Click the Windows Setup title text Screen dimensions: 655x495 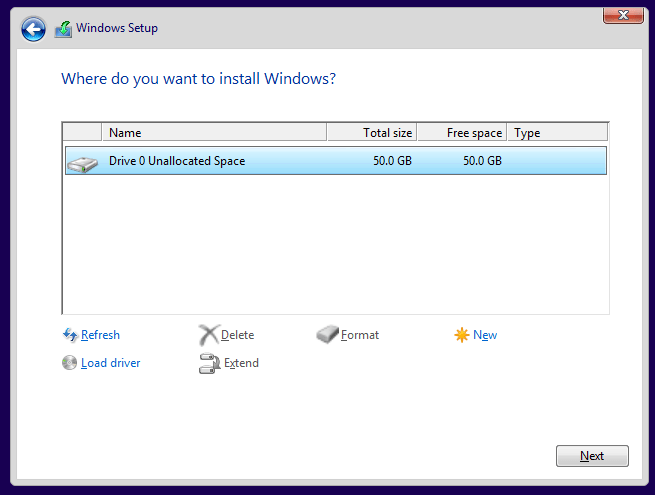[x=117, y=28]
